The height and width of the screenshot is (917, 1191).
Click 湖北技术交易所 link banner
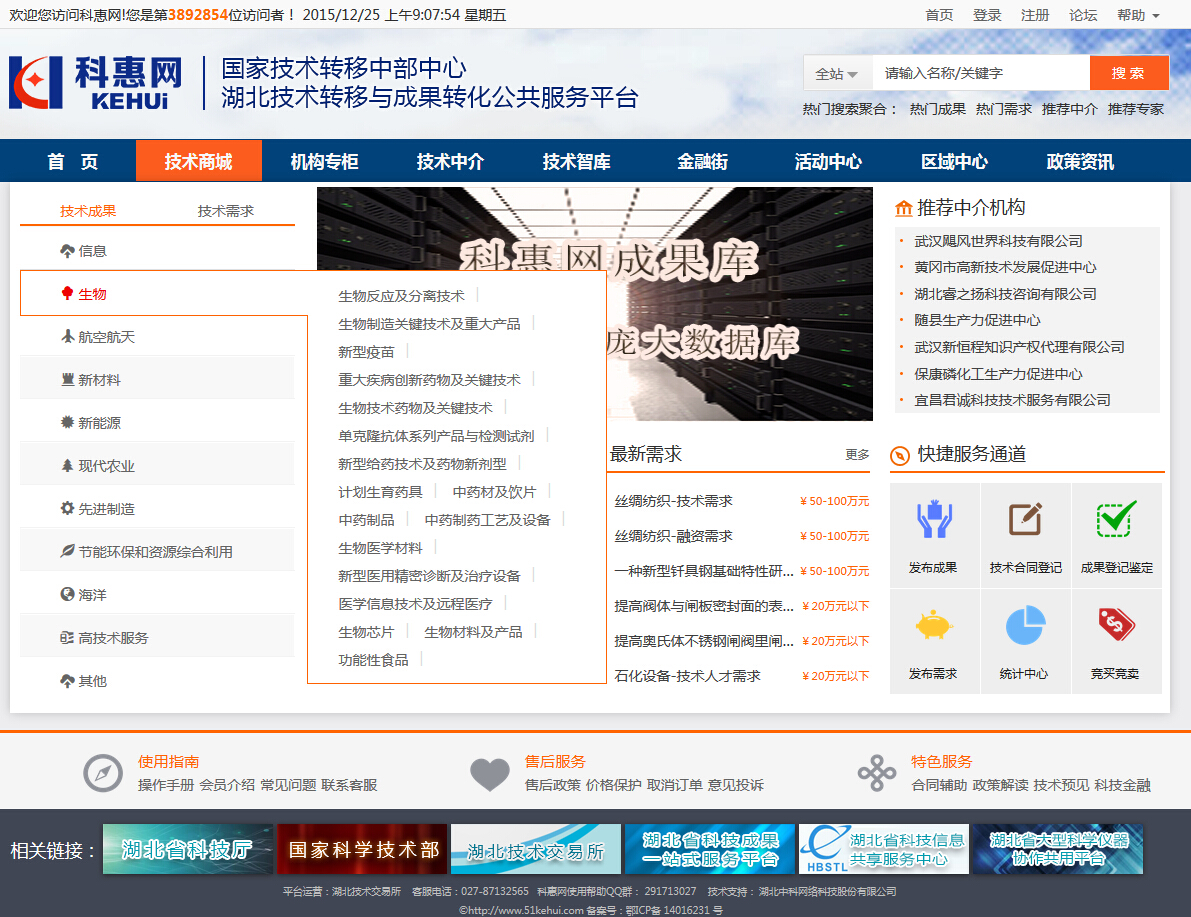pyautogui.click(x=536, y=849)
